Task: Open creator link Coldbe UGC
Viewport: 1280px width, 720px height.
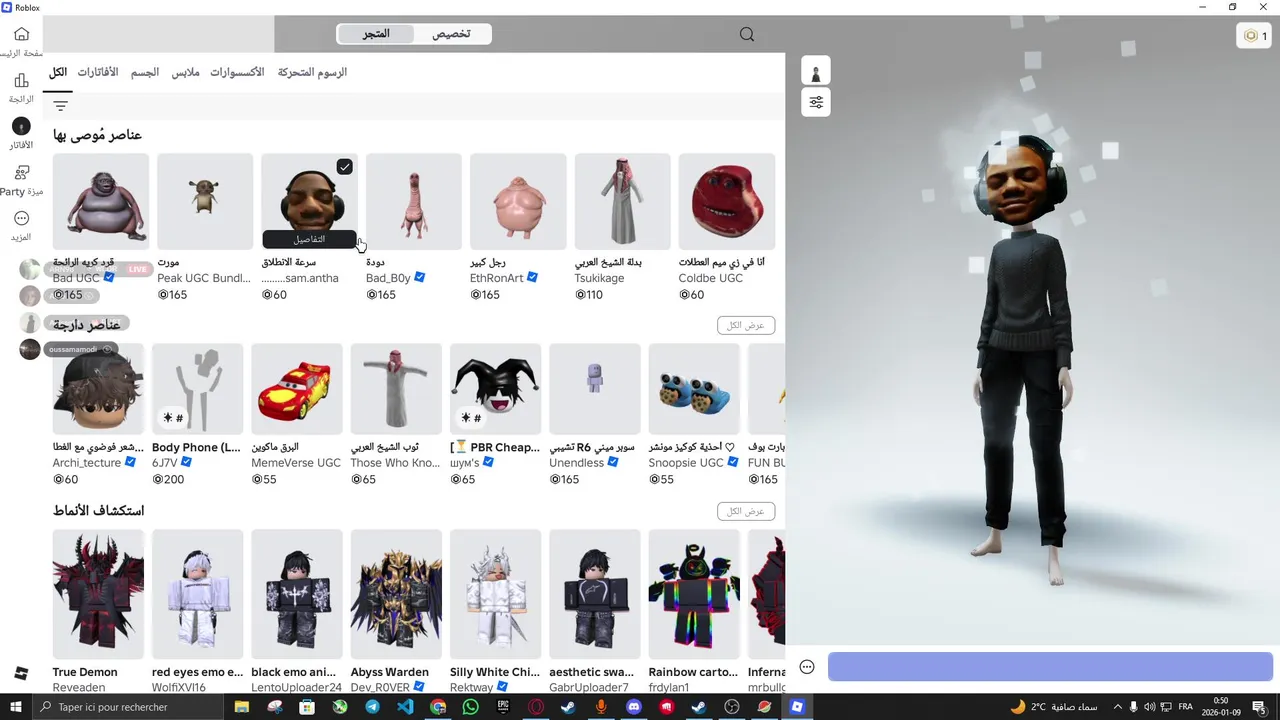Action: [711, 278]
